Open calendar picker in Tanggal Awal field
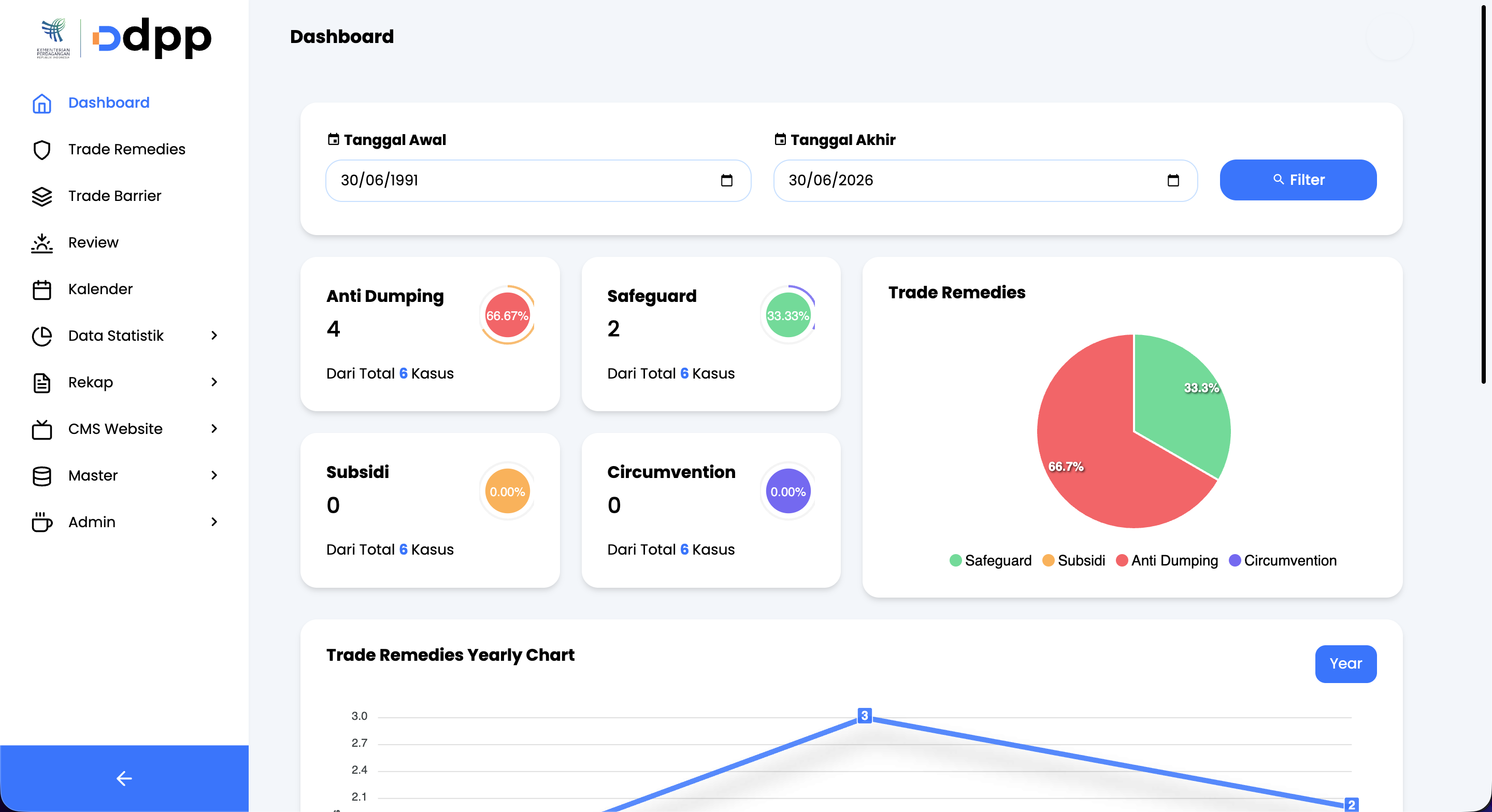The image size is (1492, 812). tap(726, 180)
